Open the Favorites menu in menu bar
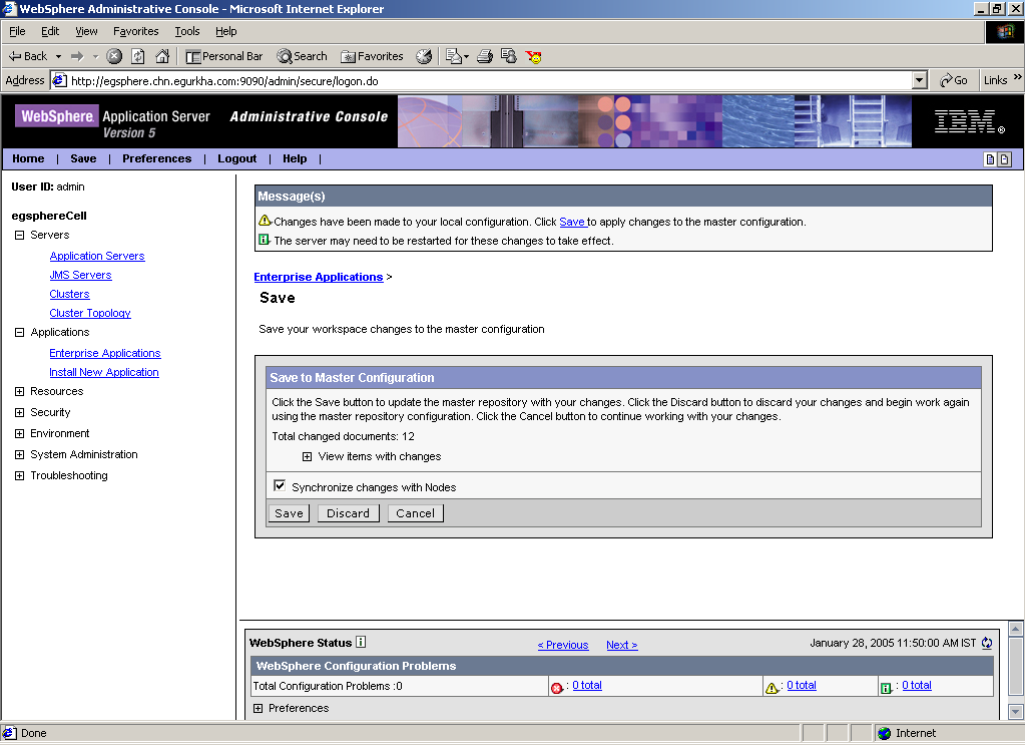 tap(136, 31)
